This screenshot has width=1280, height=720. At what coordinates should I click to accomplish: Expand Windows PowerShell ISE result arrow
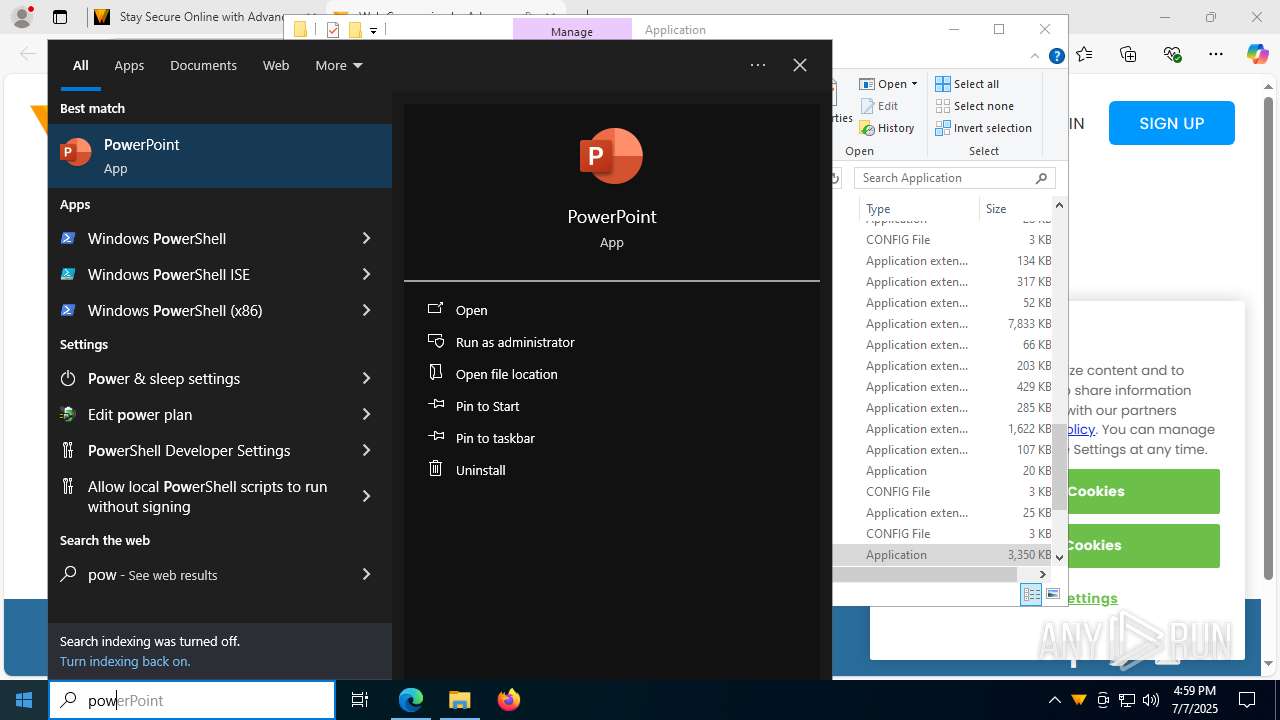tap(366, 274)
